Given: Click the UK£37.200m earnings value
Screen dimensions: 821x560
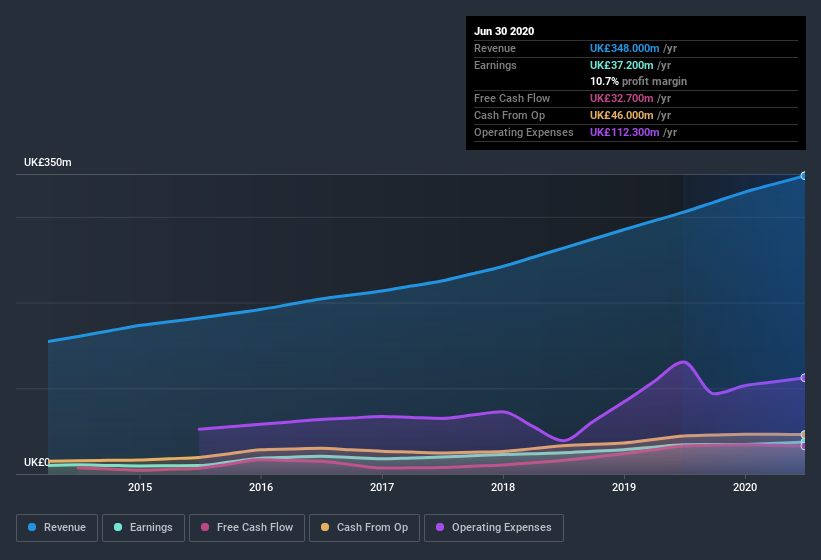Looking at the screenshot, I should click(x=622, y=65).
